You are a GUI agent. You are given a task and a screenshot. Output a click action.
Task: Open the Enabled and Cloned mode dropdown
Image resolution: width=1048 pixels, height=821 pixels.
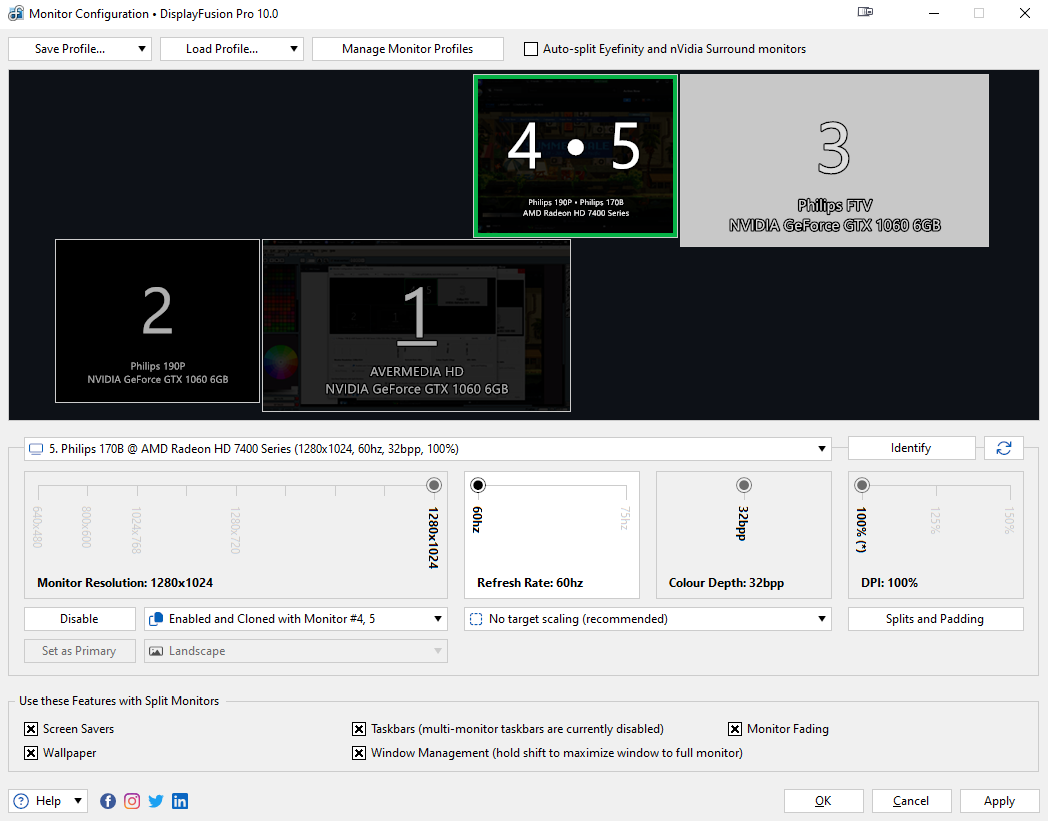pyautogui.click(x=296, y=619)
